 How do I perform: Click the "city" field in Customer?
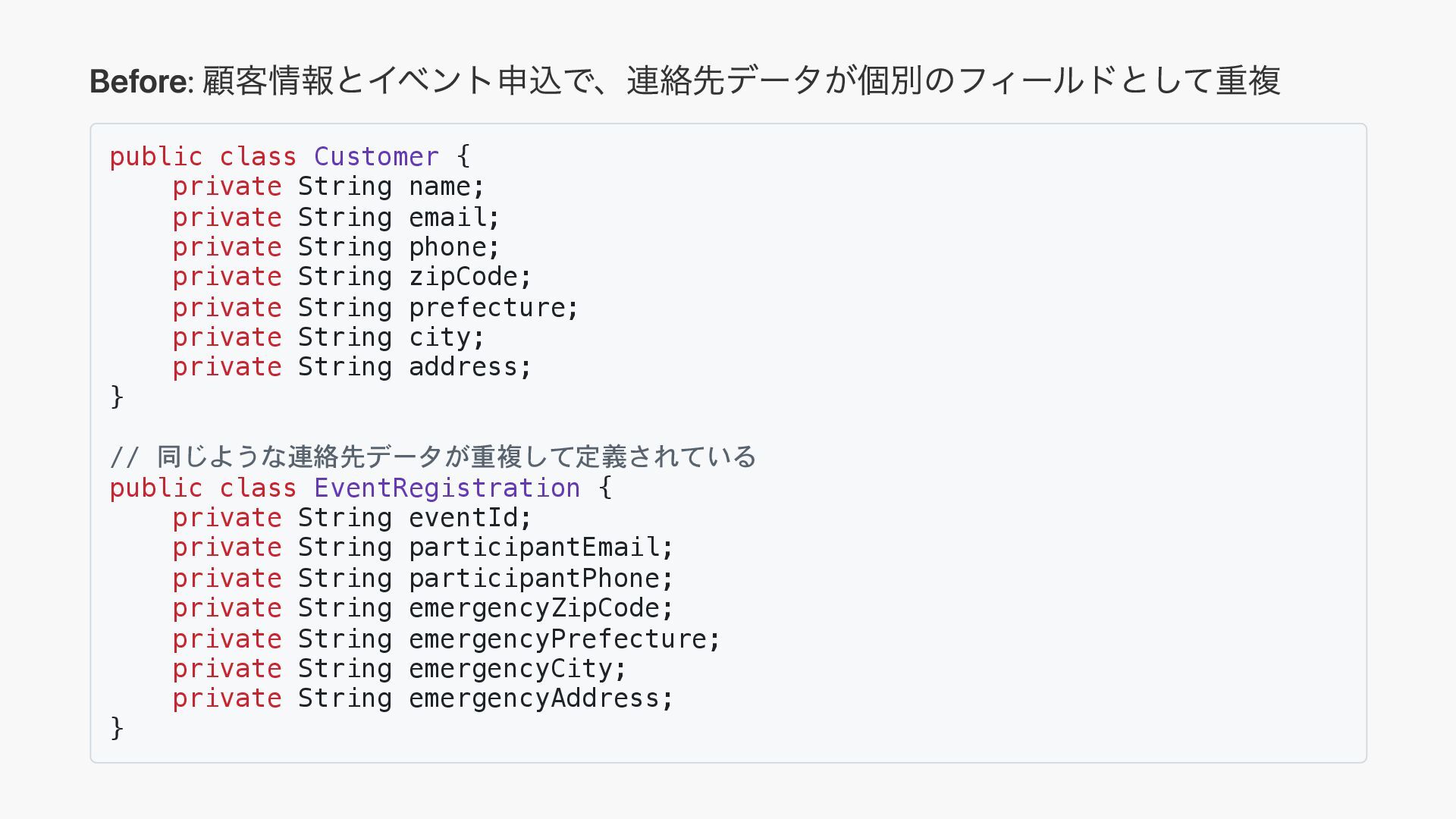click(440, 337)
